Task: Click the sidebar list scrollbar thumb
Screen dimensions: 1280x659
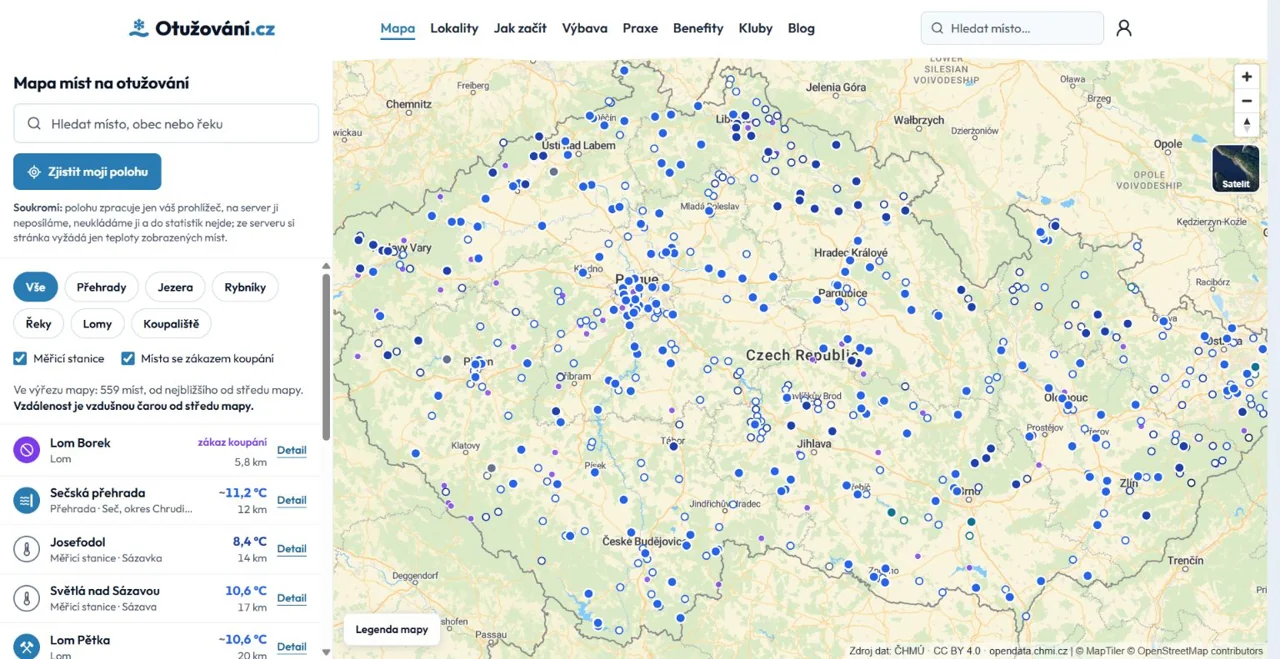Action: [326, 356]
